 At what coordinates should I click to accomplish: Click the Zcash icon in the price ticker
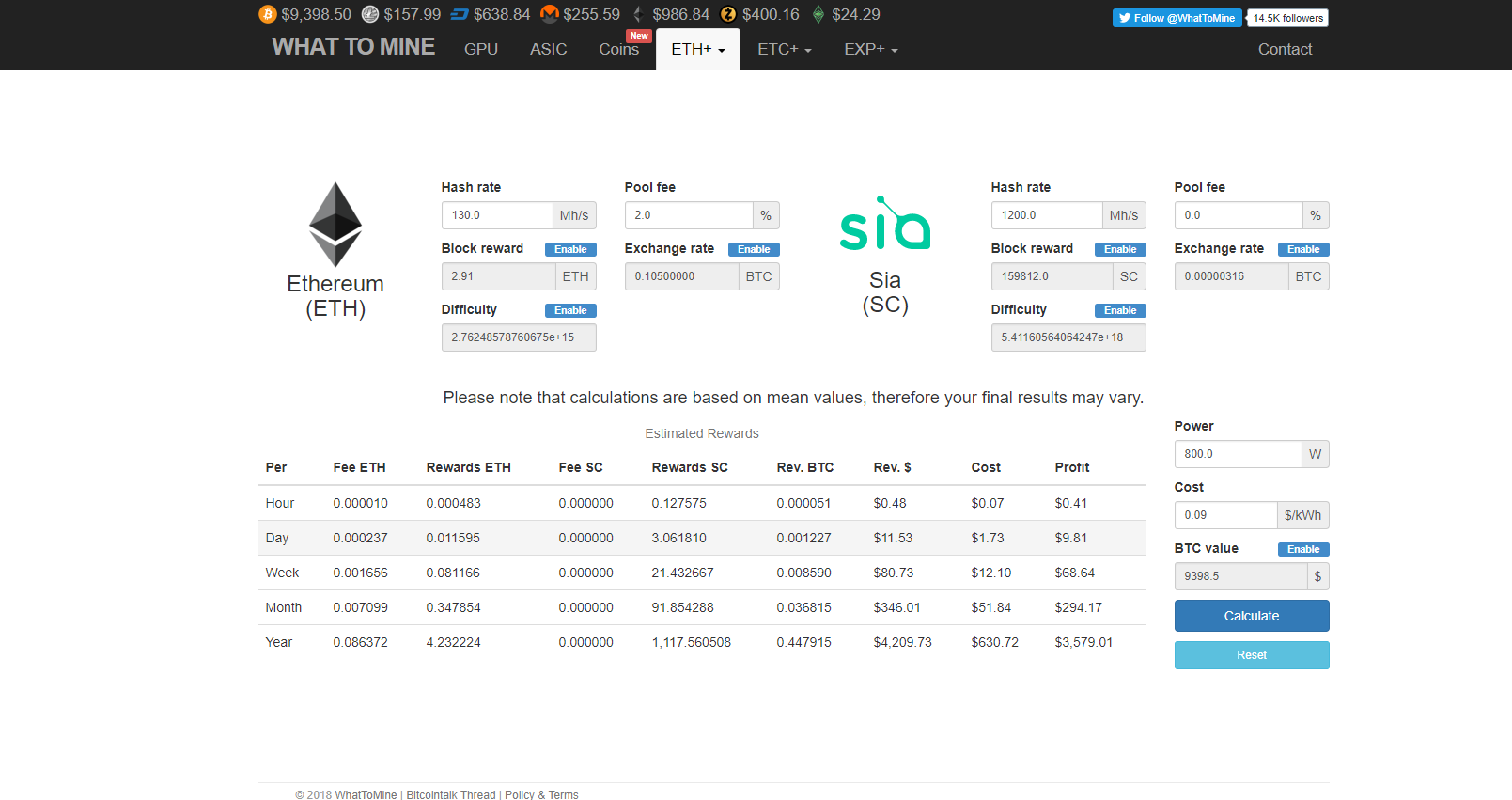coord(728,14)
